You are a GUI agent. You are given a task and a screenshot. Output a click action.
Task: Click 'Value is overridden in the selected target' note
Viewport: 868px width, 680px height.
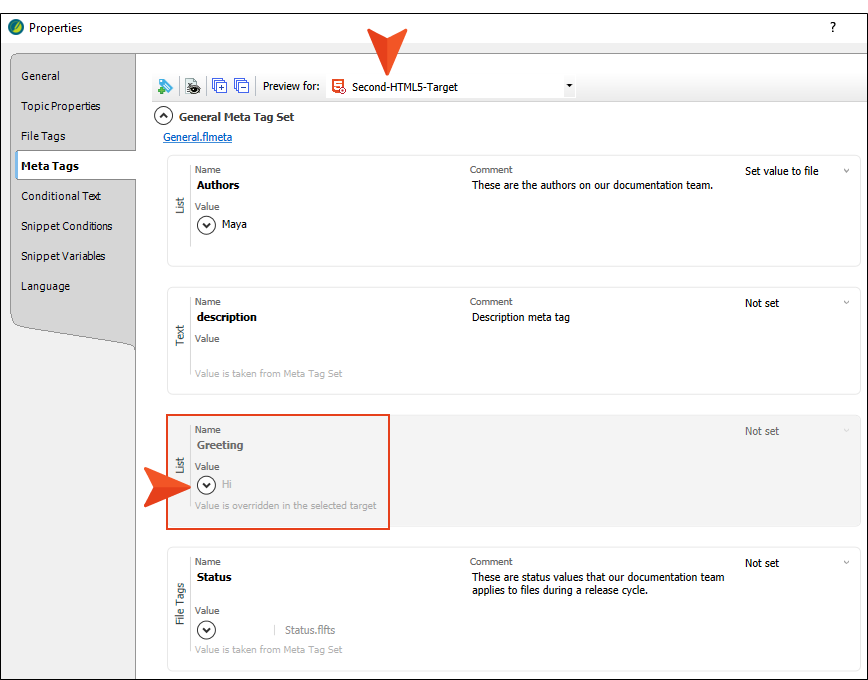[x=286, y=506]
